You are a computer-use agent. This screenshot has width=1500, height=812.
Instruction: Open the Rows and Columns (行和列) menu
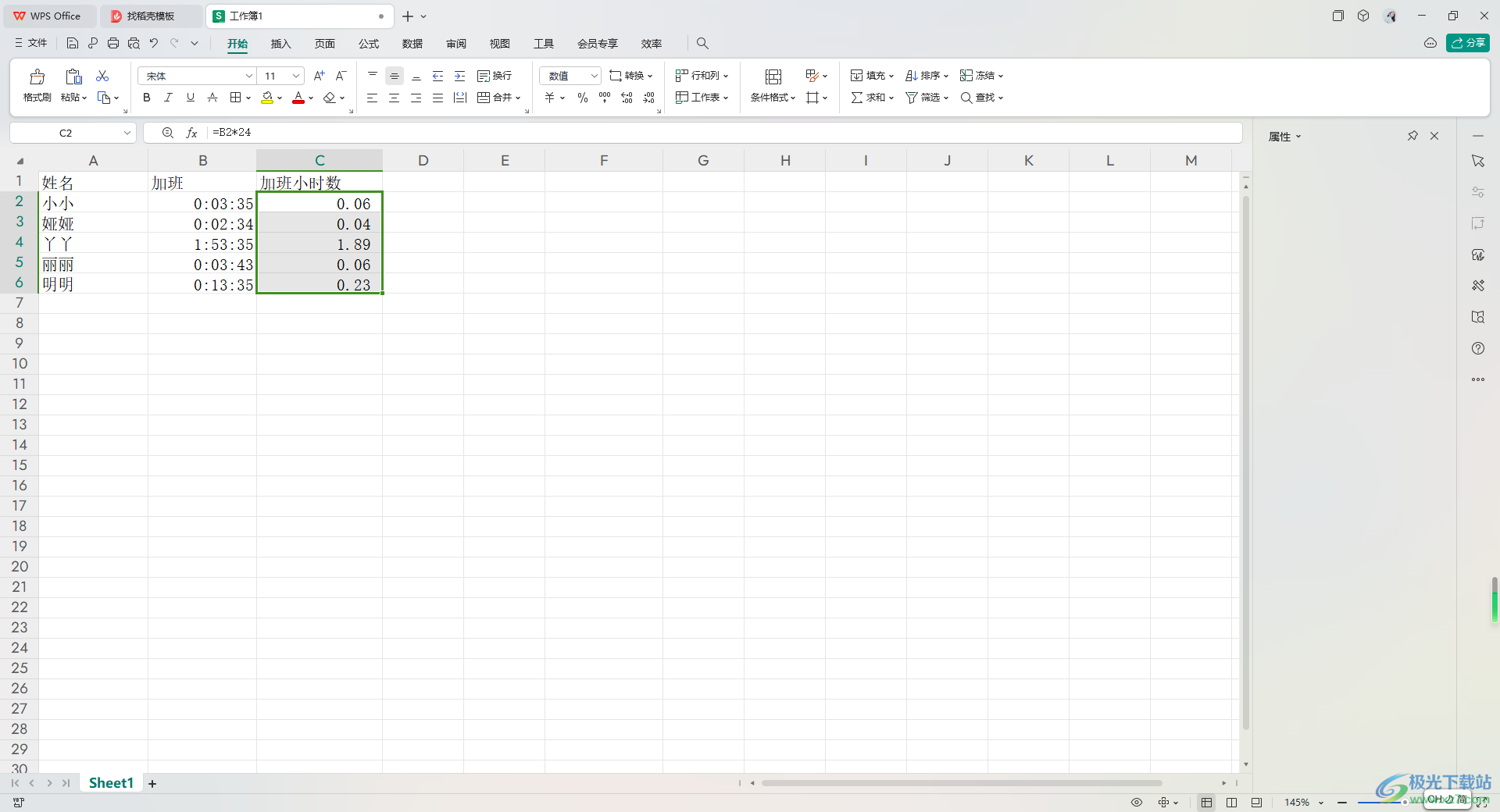point(702,76)
